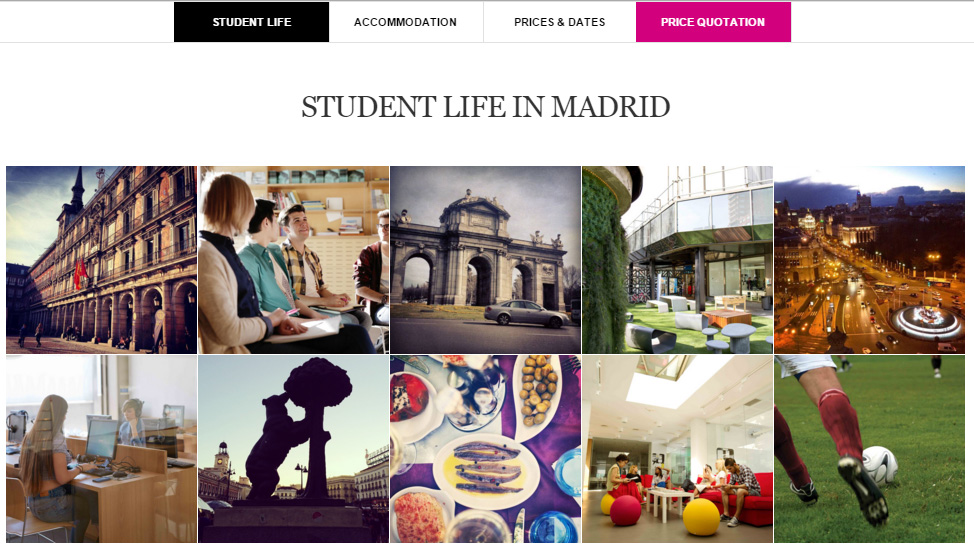
Task: Click the silver car in the arch photo
Action: pyautogui.click(x=526, y=313)
